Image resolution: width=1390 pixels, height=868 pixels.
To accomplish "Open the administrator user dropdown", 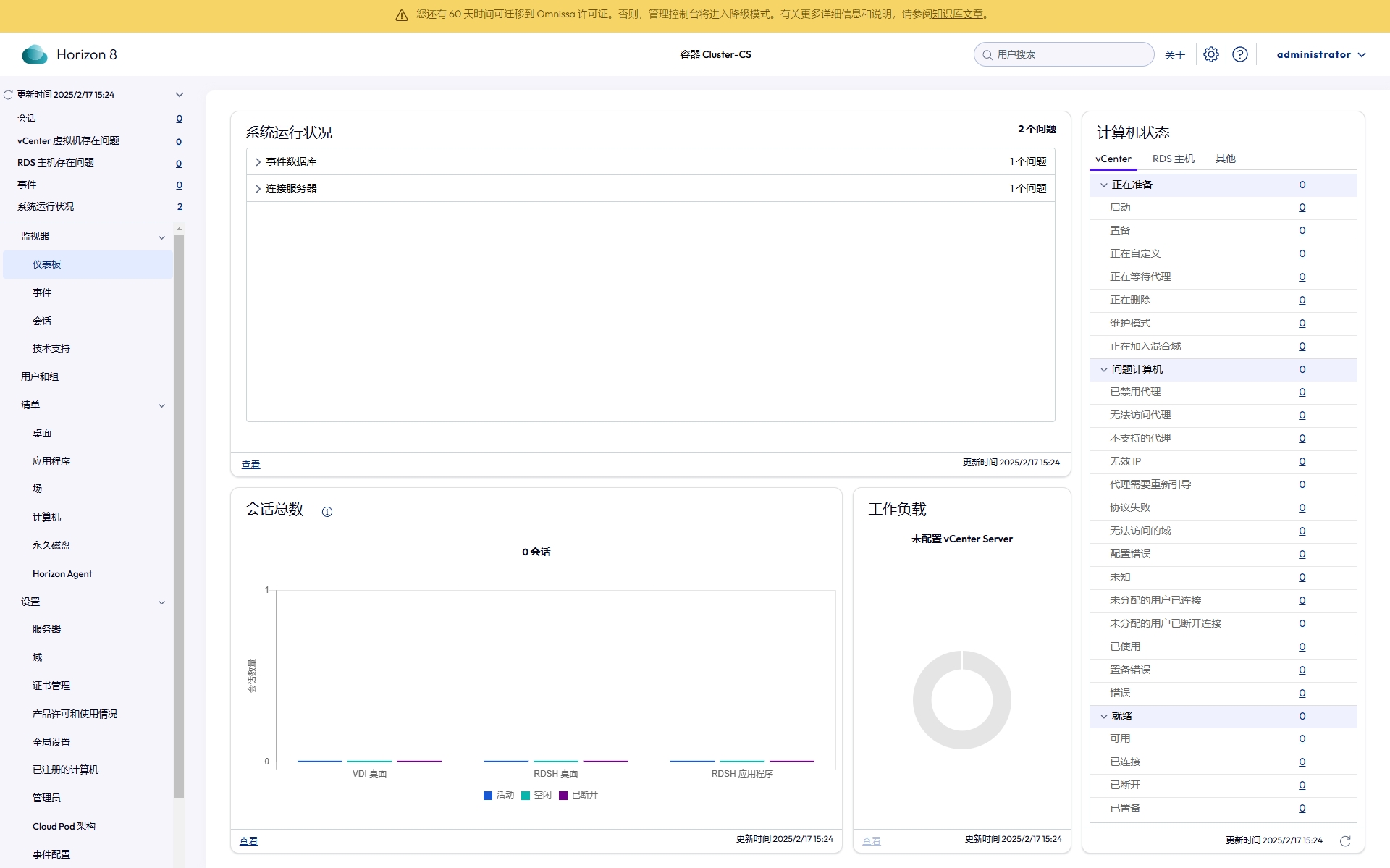I will point(1320,54).
